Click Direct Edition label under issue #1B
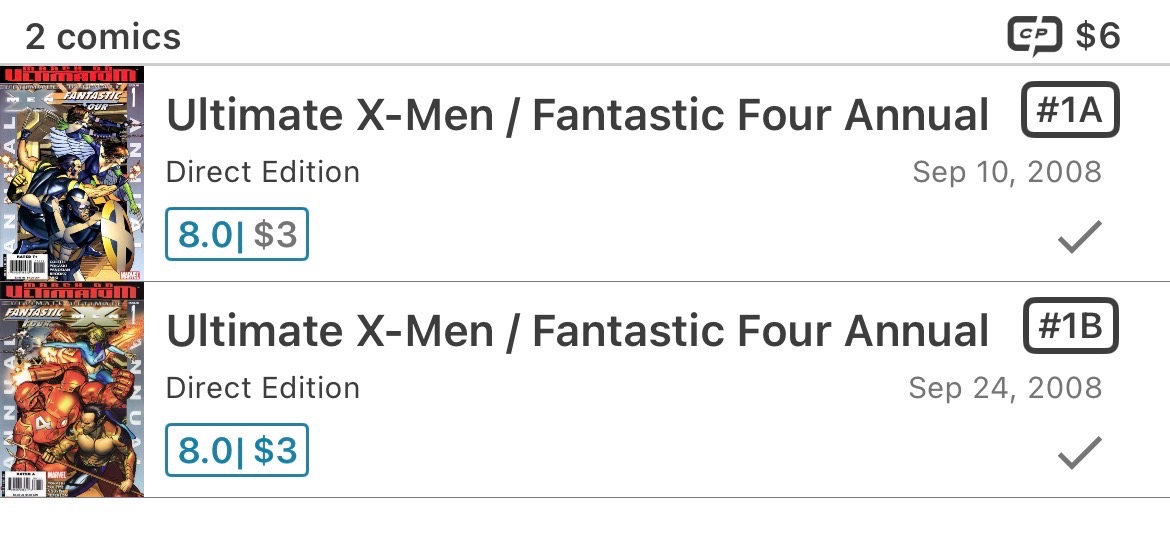Image resolution: width=1170 pixels, height=547 pixels. click(x=263, y=388)
